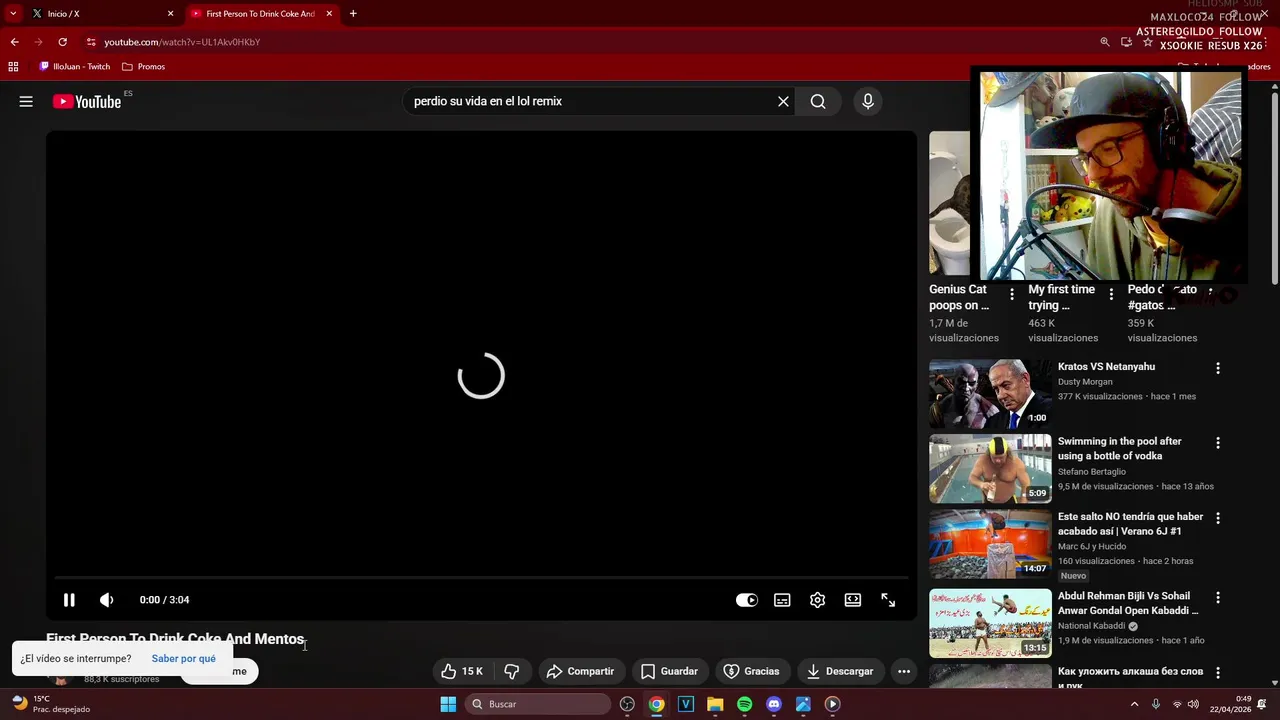This screenshot has height=720, width=1280.
Task: Download the video with Descargar
Action: click(x=840, y=671)
